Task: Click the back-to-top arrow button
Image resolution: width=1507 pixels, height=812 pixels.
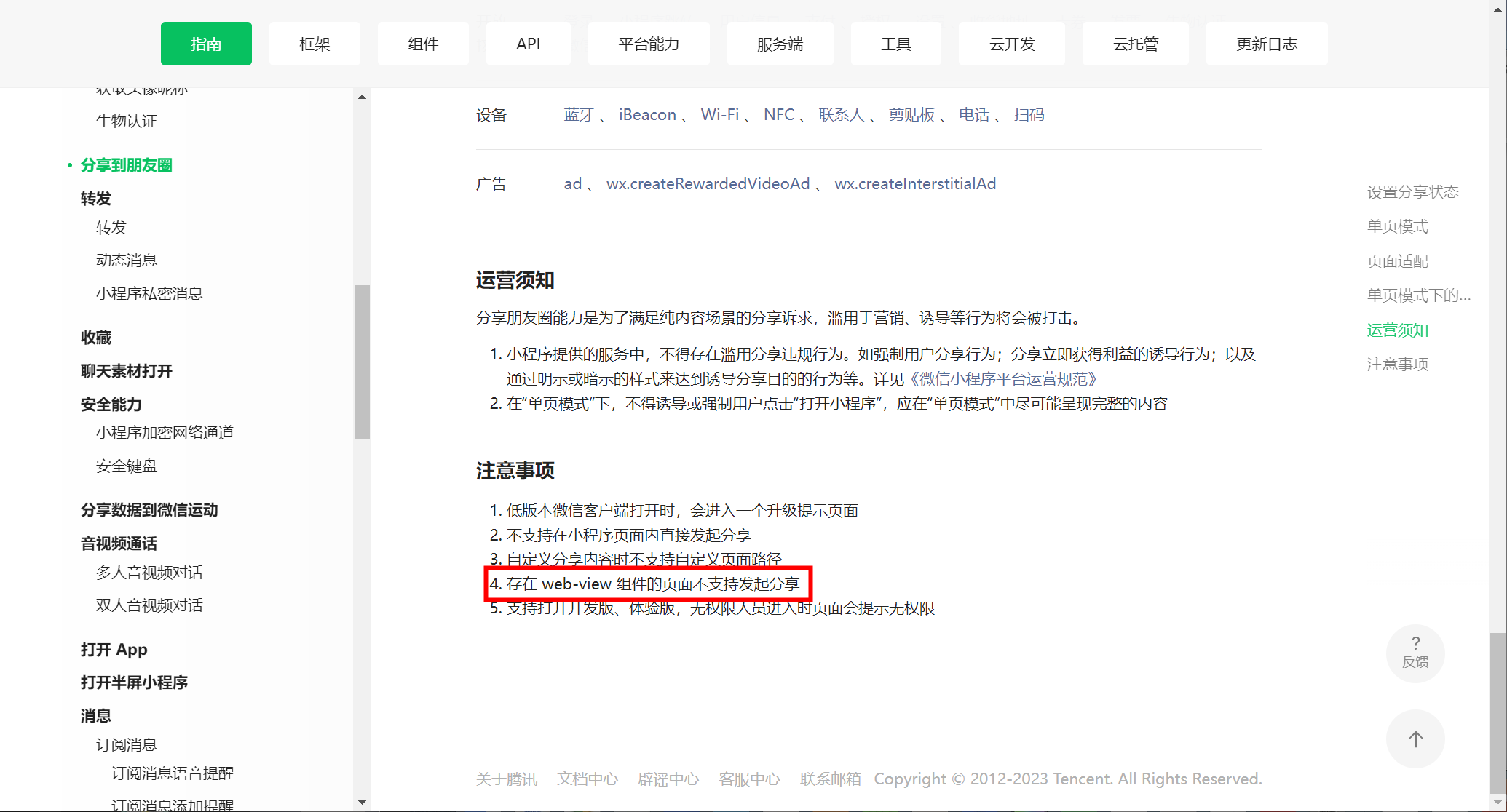Action: point(1415,739)
